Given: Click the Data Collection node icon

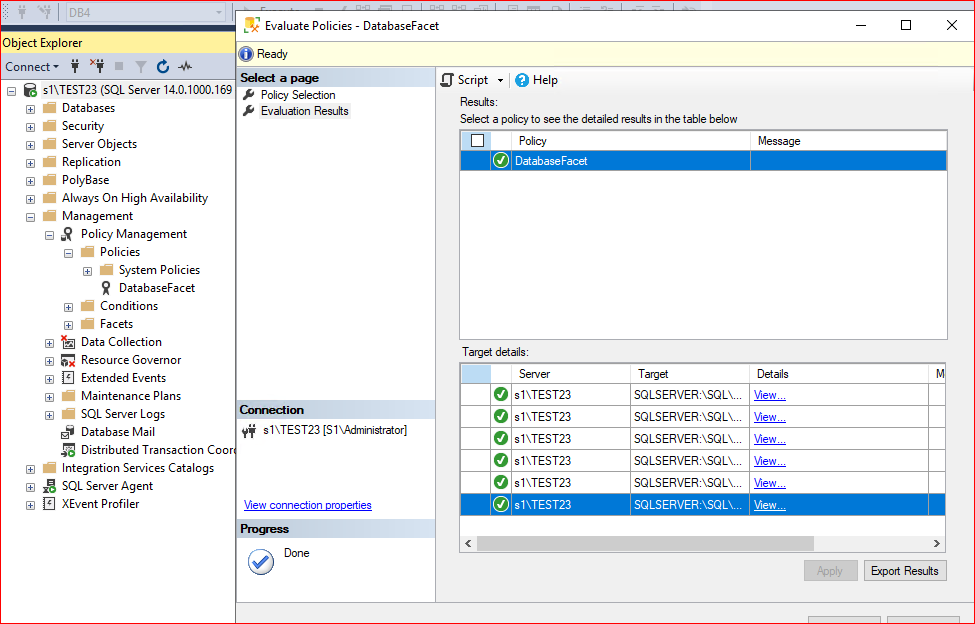Looking at the screenshot, I should coord(68,342).
